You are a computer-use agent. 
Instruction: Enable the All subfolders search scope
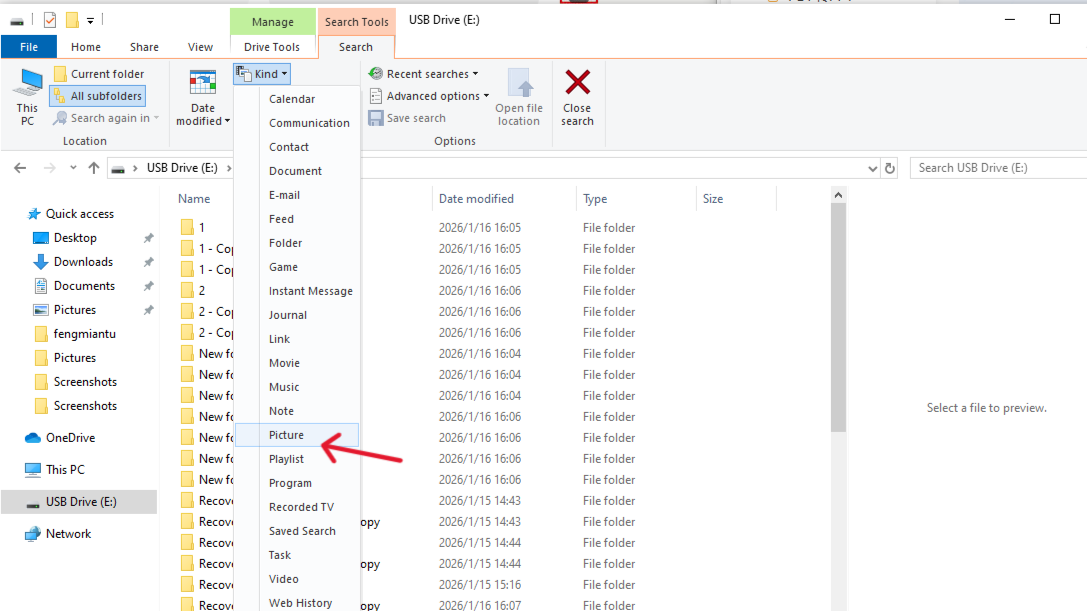(x=97, y=95)
